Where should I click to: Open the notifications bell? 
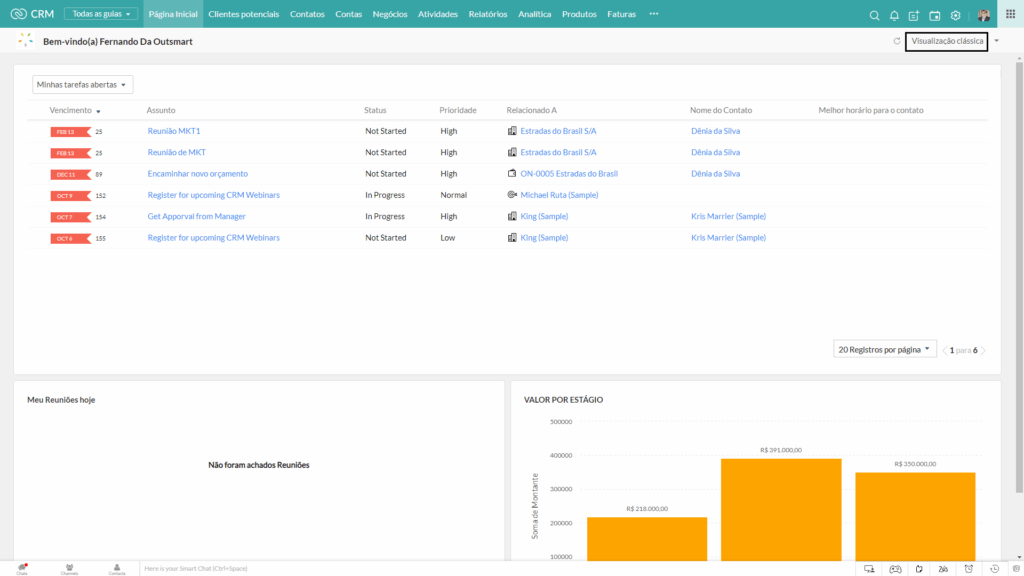[x=894, y=15]
